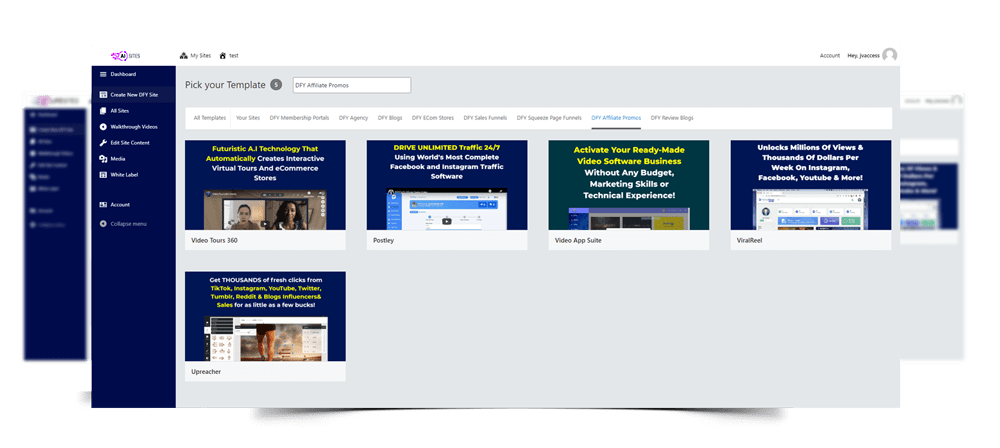The height and width of the screenshot is (448, 1000).
Task: Click the Video Tours 360 title text
Action: [214, 241]
